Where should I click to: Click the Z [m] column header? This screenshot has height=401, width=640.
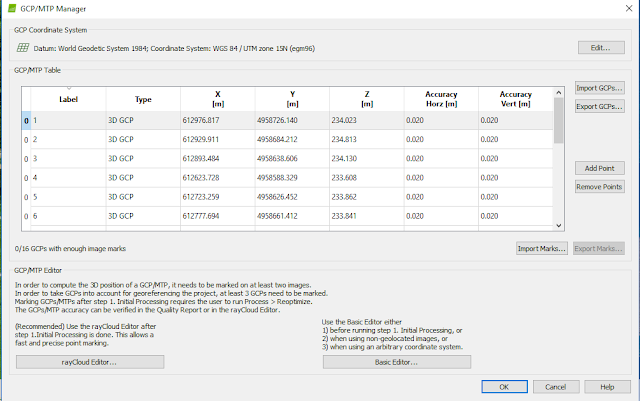[367, 99]
